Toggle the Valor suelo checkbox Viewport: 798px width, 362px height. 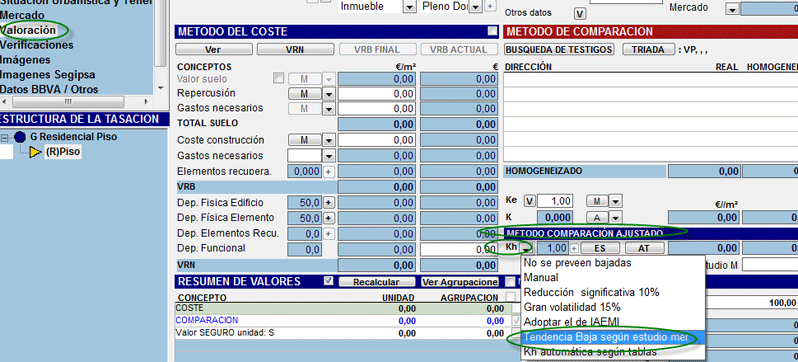pyautogui.click(x=278, y=79)
